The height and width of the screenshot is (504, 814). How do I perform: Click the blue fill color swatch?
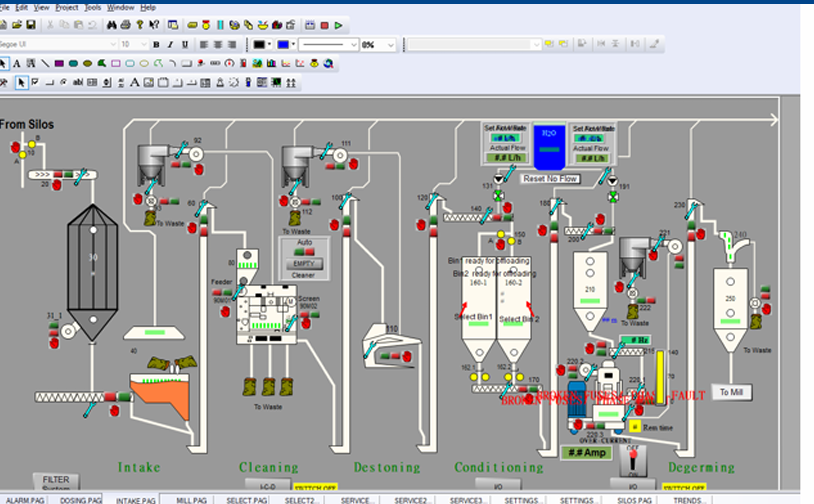coord(283,45)
